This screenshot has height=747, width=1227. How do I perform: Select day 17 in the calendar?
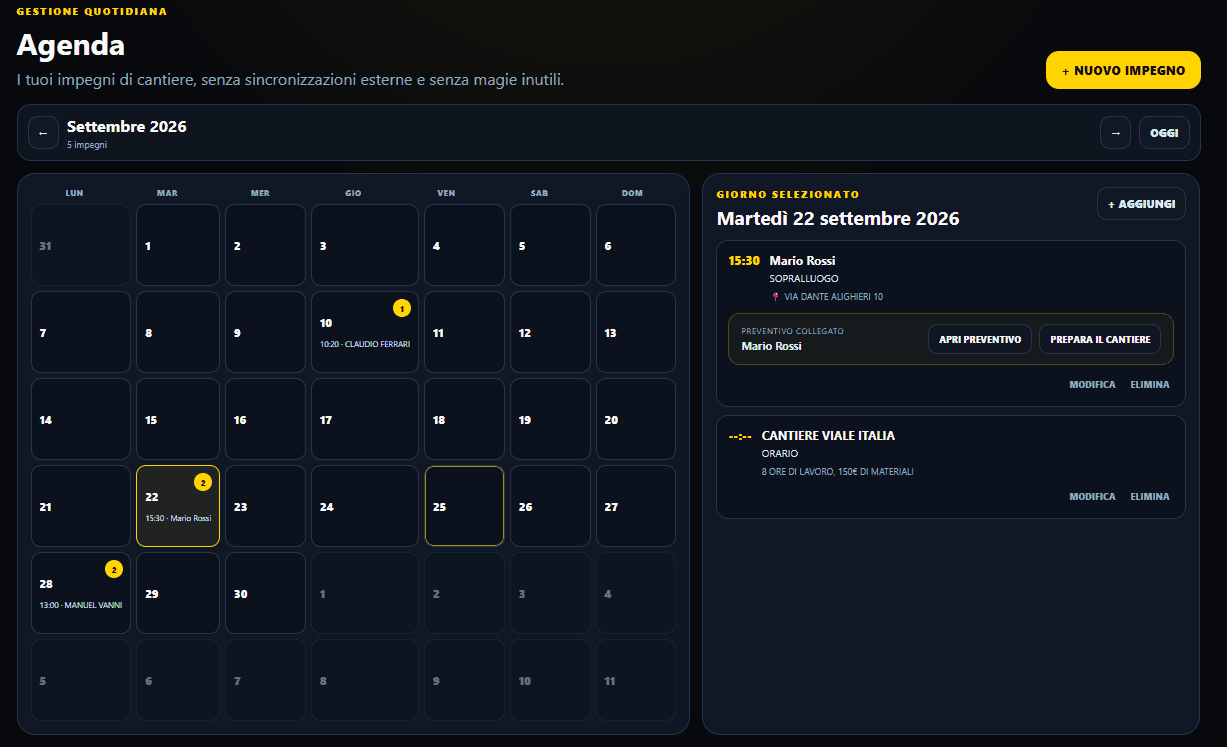pos(365,419)
